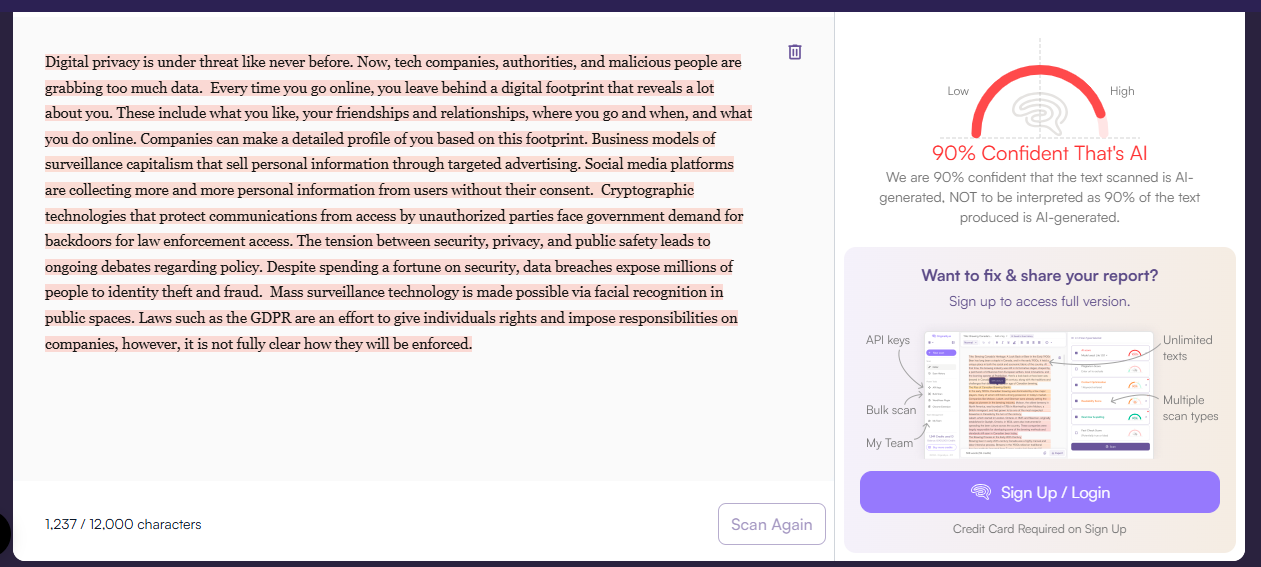
Task: Click the "Low" gauge label
Action: 958,91
